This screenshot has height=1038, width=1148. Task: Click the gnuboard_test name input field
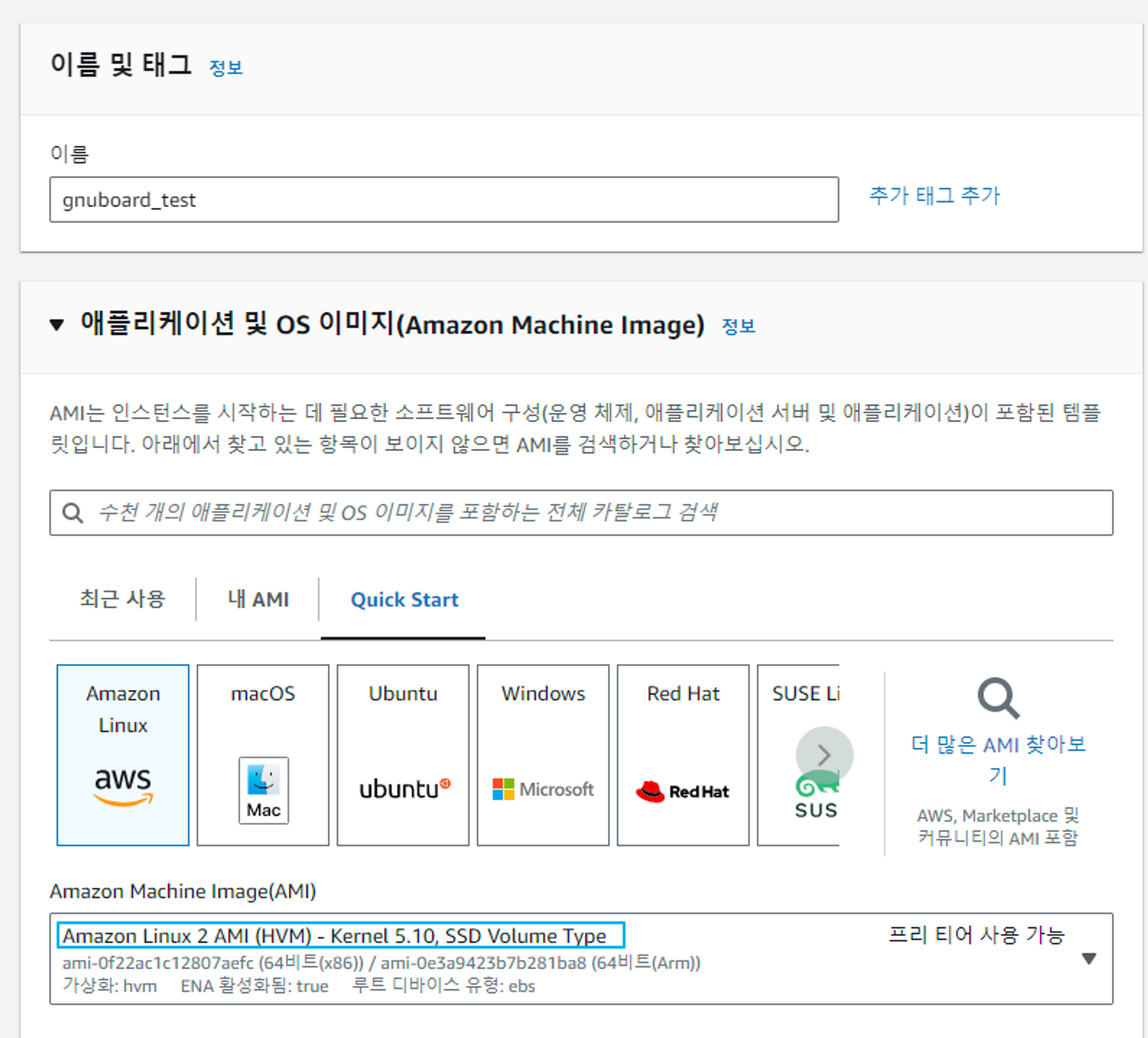(444, 200)
